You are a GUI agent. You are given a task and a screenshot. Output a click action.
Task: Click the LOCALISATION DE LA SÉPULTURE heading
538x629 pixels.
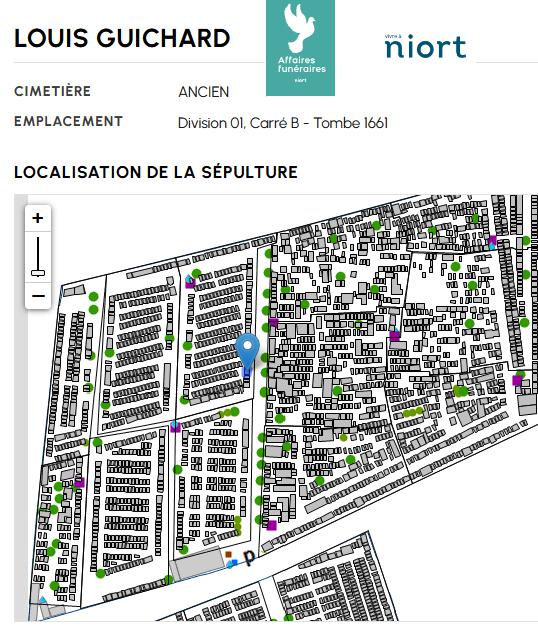pos(156,172)
